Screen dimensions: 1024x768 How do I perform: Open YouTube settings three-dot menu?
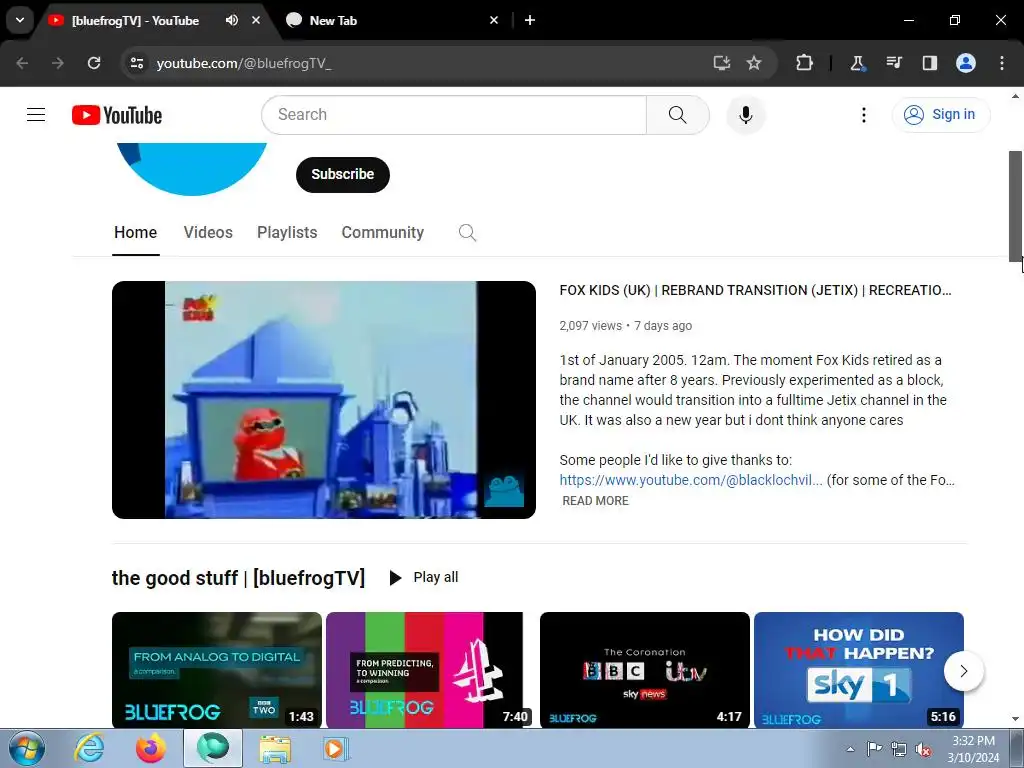coord(863,115)
